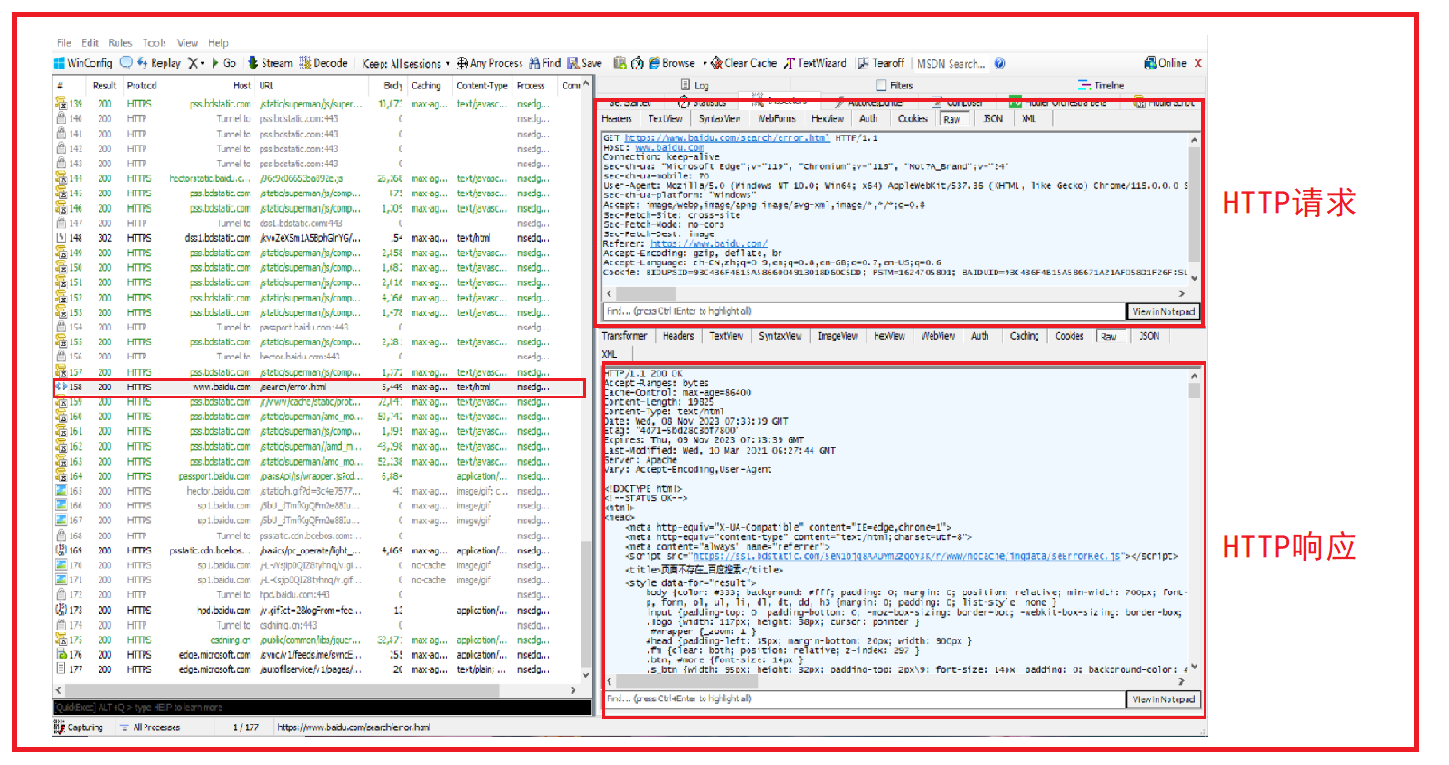Viewport: 1449px width, 765px height.
Task: Open the Tools menu
Action: coord(154,43)
